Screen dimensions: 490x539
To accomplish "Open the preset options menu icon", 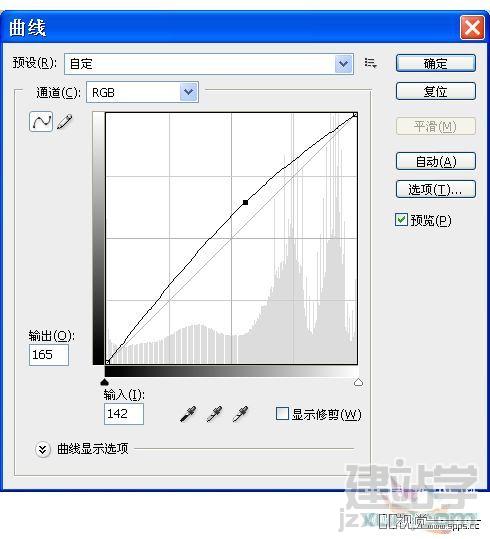I will 370,63.
